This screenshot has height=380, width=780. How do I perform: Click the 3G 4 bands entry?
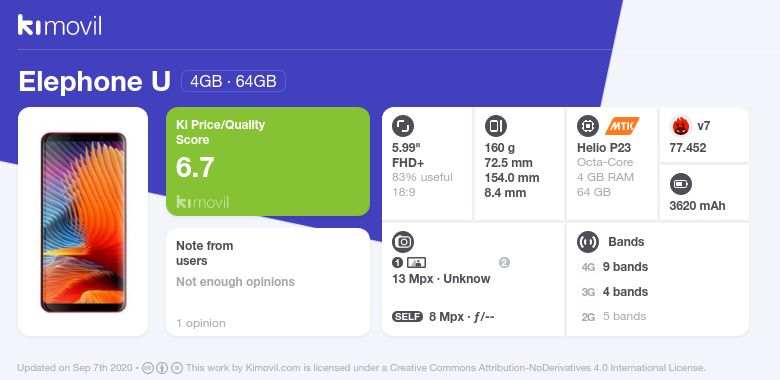(x=614, y=292)
